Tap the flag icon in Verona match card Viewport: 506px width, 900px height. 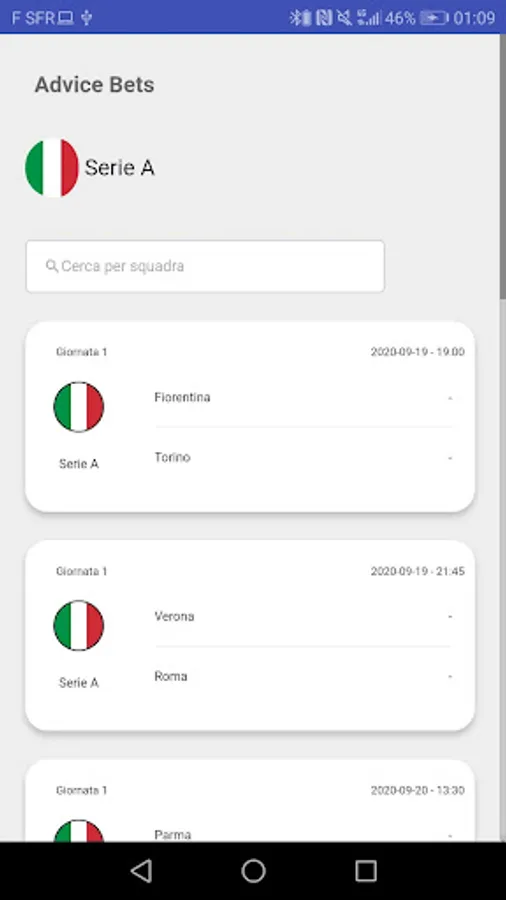pos(79,626)
